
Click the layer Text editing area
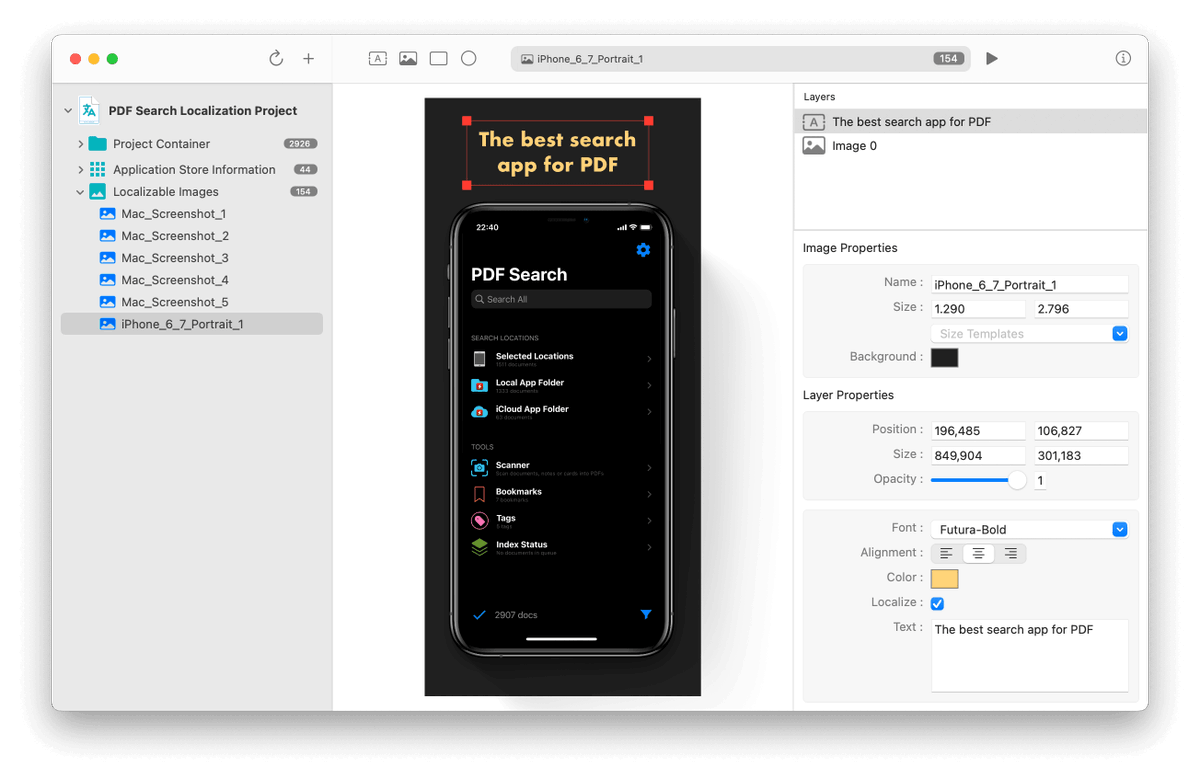tap(1029, 656)
